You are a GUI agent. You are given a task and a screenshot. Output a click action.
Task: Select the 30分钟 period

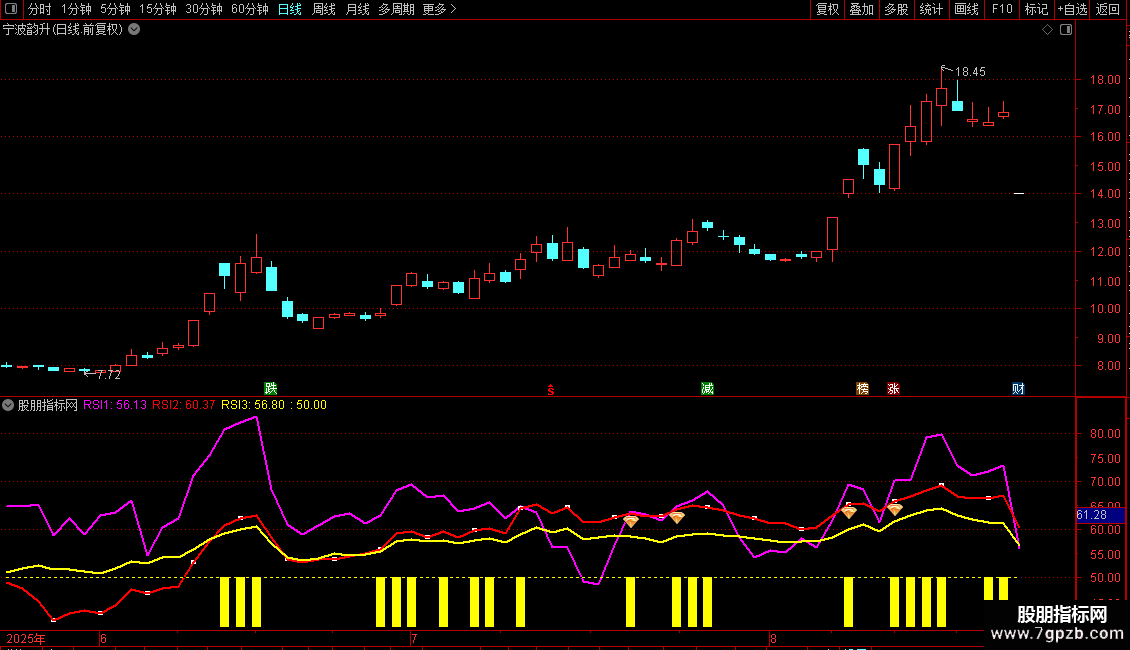point(204,9)
